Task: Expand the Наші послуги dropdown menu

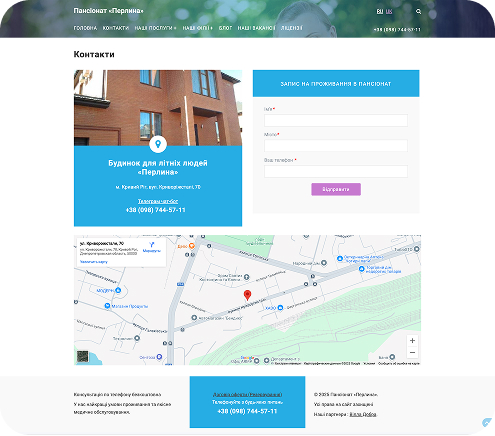Action: 155,28
